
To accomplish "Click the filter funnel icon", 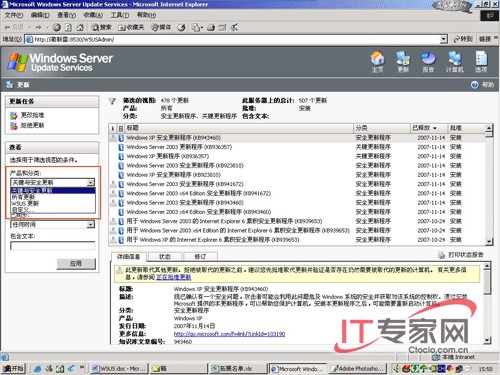I will coord(112,101).
